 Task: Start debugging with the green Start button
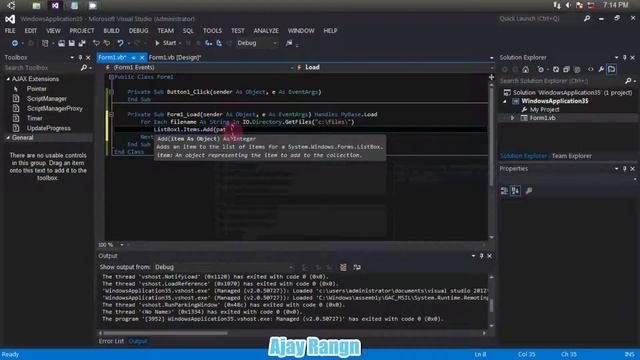[x=165, y=43]
